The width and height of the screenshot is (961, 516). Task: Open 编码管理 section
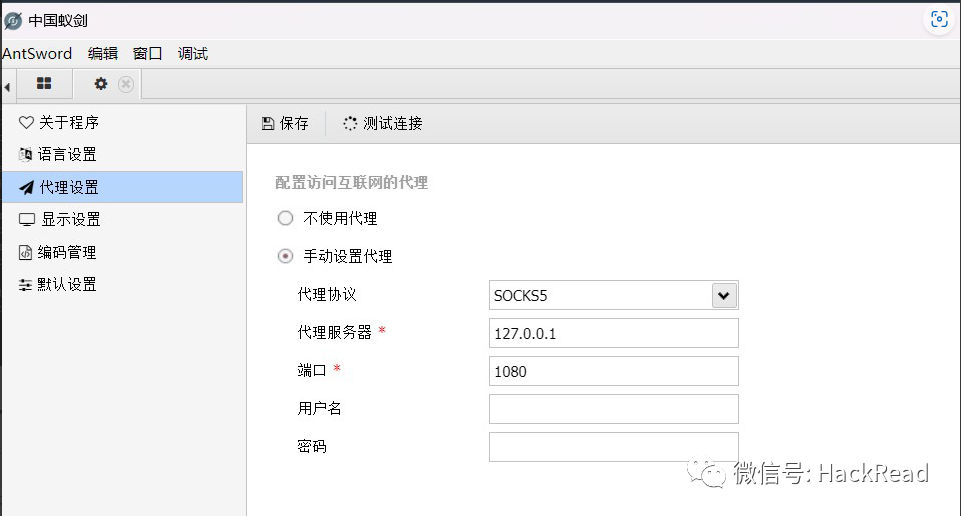[x=123, y=252]
